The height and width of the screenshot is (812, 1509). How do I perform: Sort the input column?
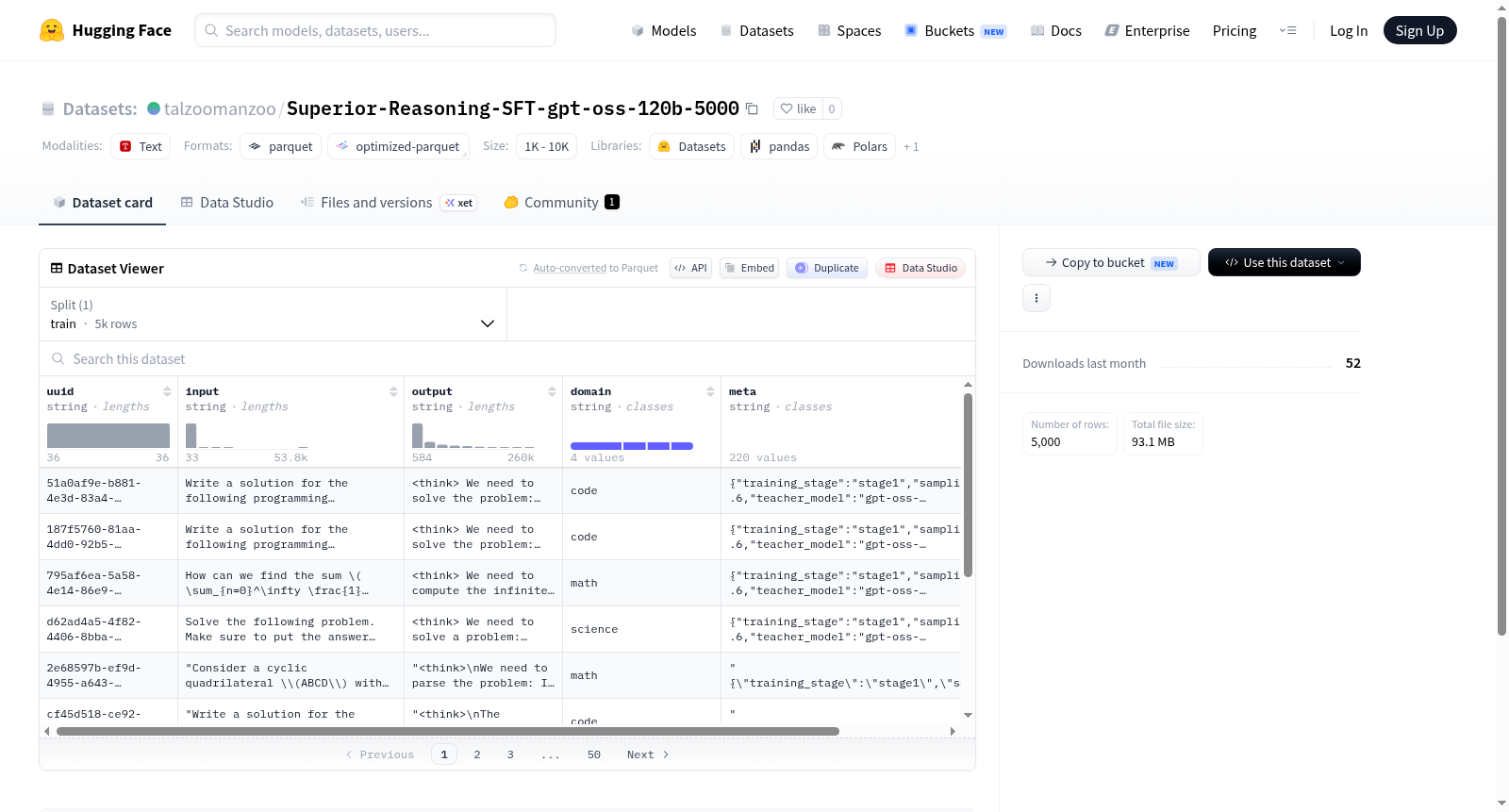(x=393, y=391)
